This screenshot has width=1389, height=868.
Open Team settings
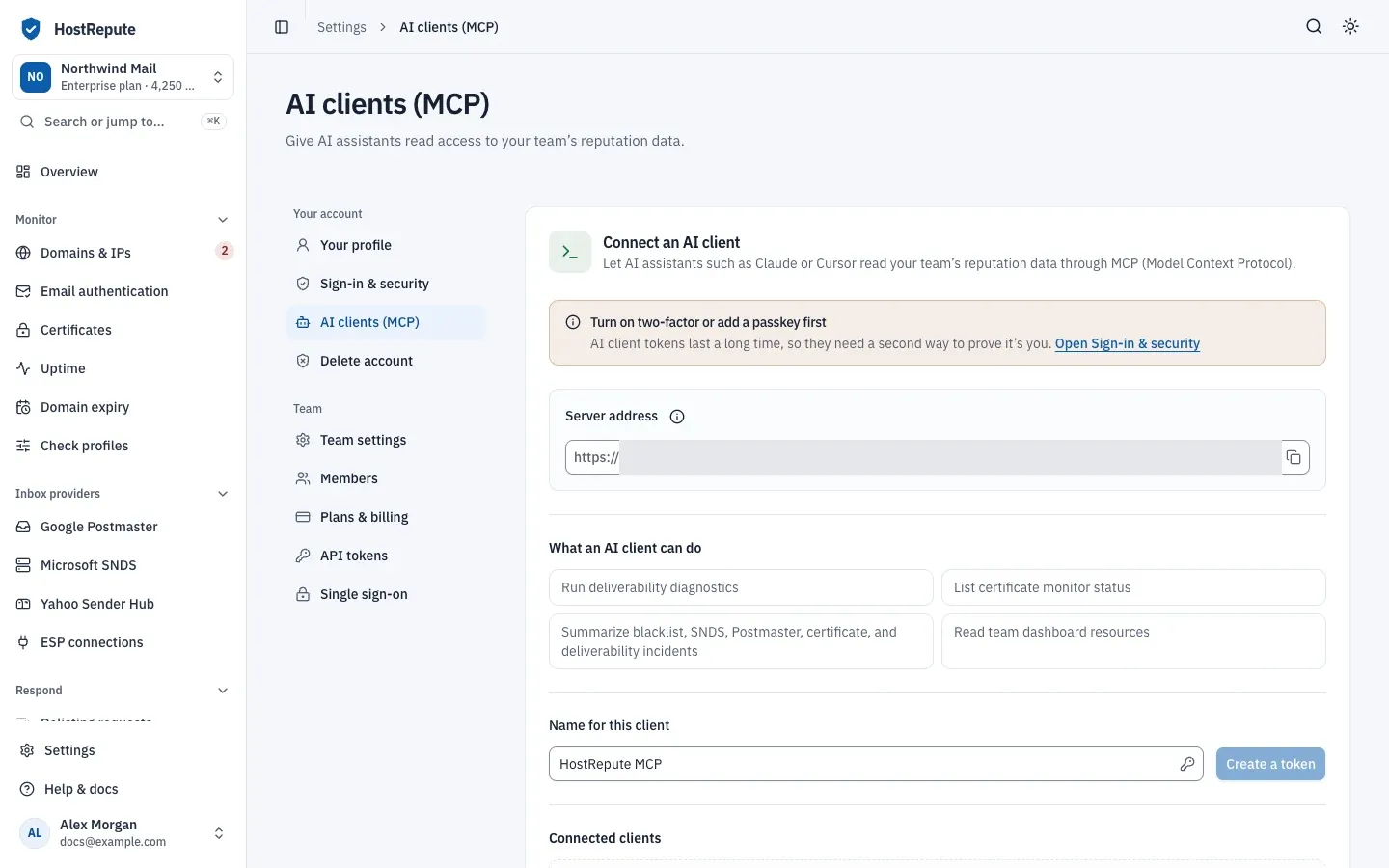[x=386, y=440]
